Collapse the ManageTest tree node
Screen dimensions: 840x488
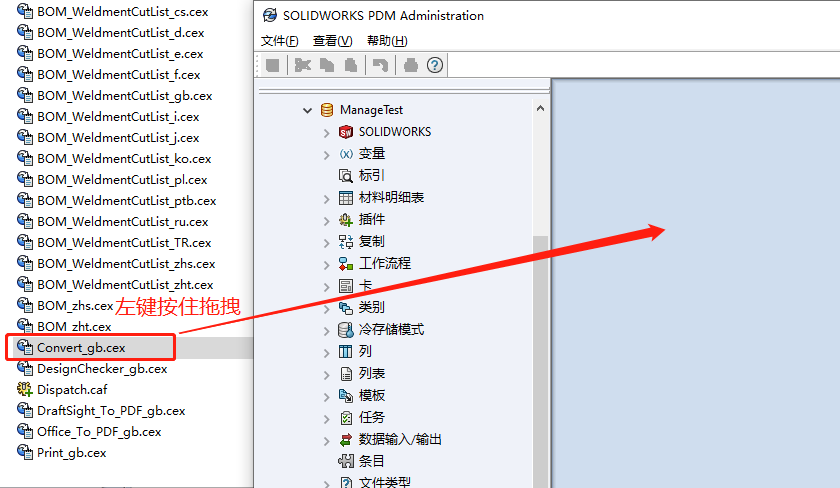[308, 110]
